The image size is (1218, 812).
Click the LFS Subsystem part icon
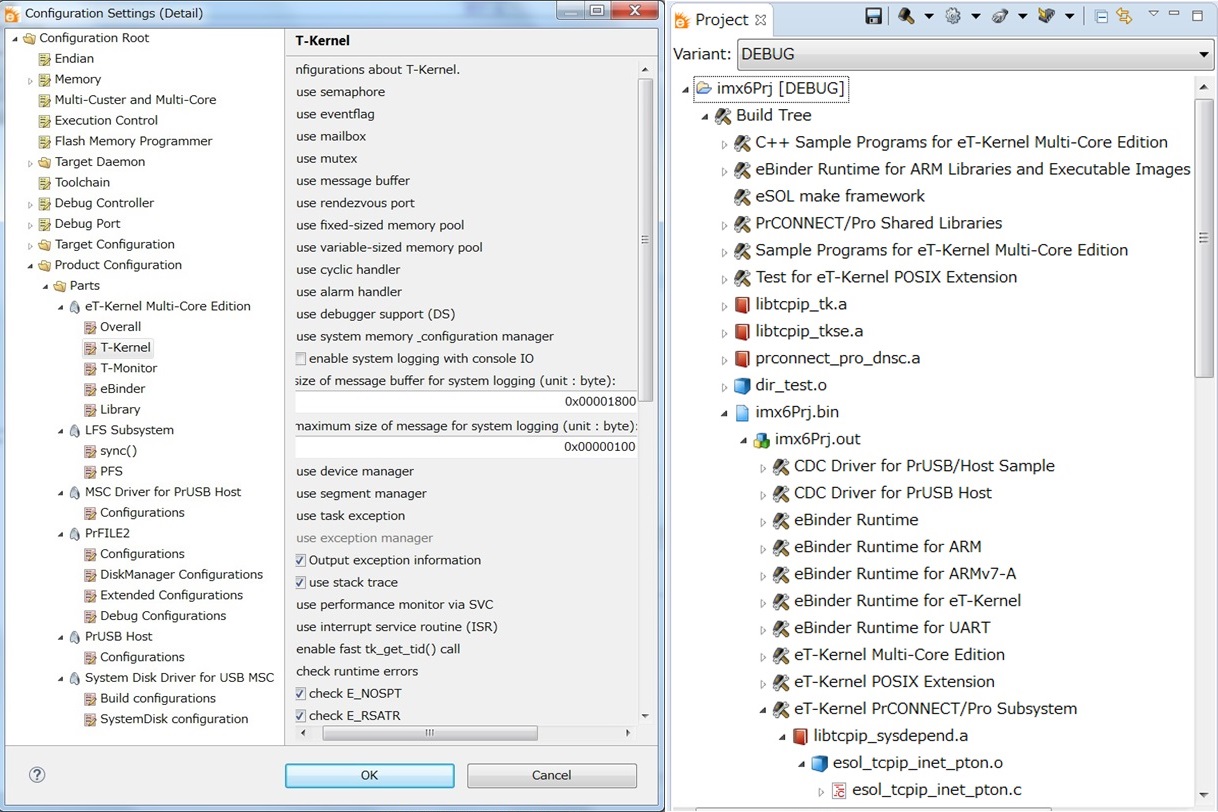(75, 430)
